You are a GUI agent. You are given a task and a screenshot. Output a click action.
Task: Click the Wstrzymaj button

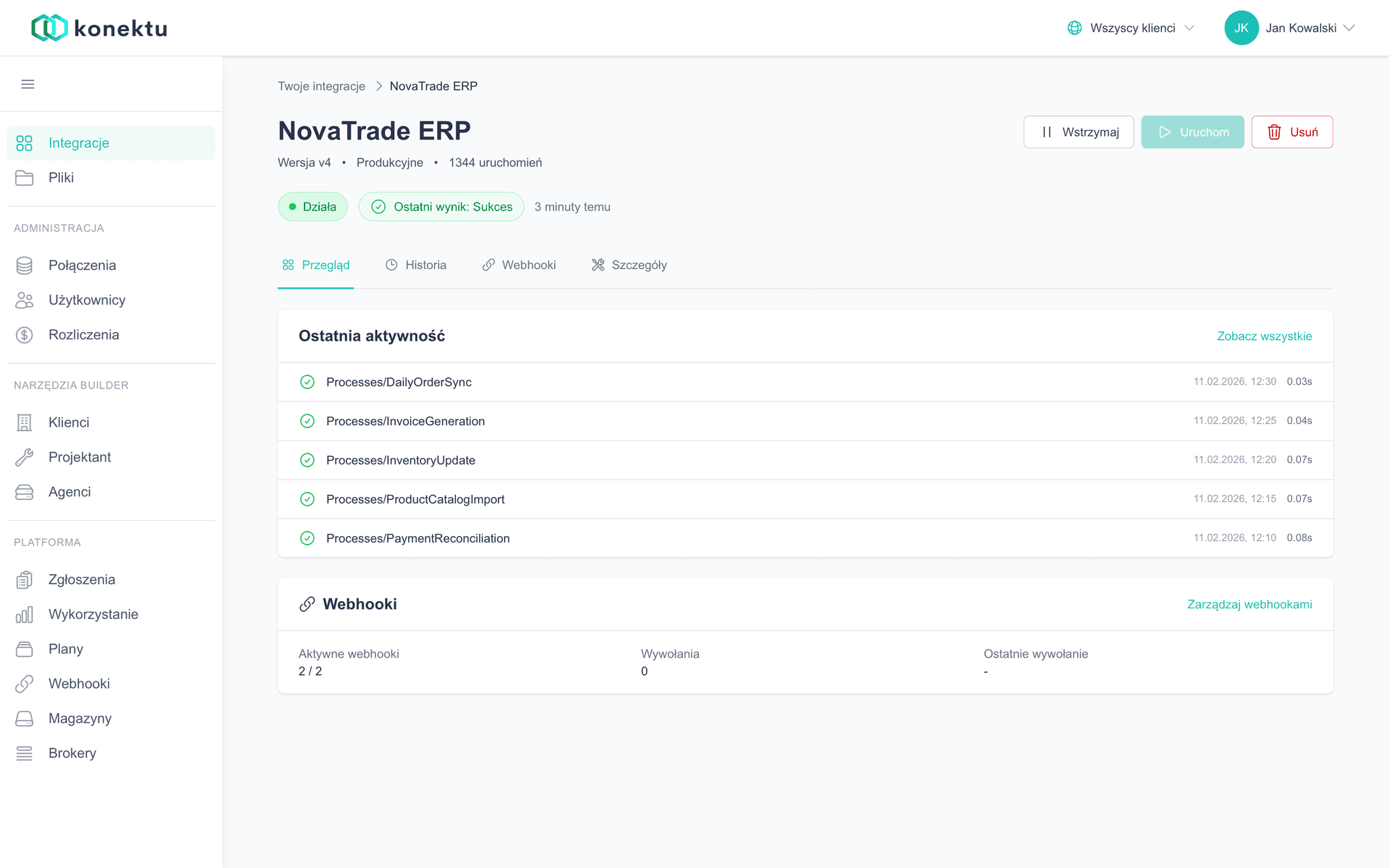tap(1078, 132)
